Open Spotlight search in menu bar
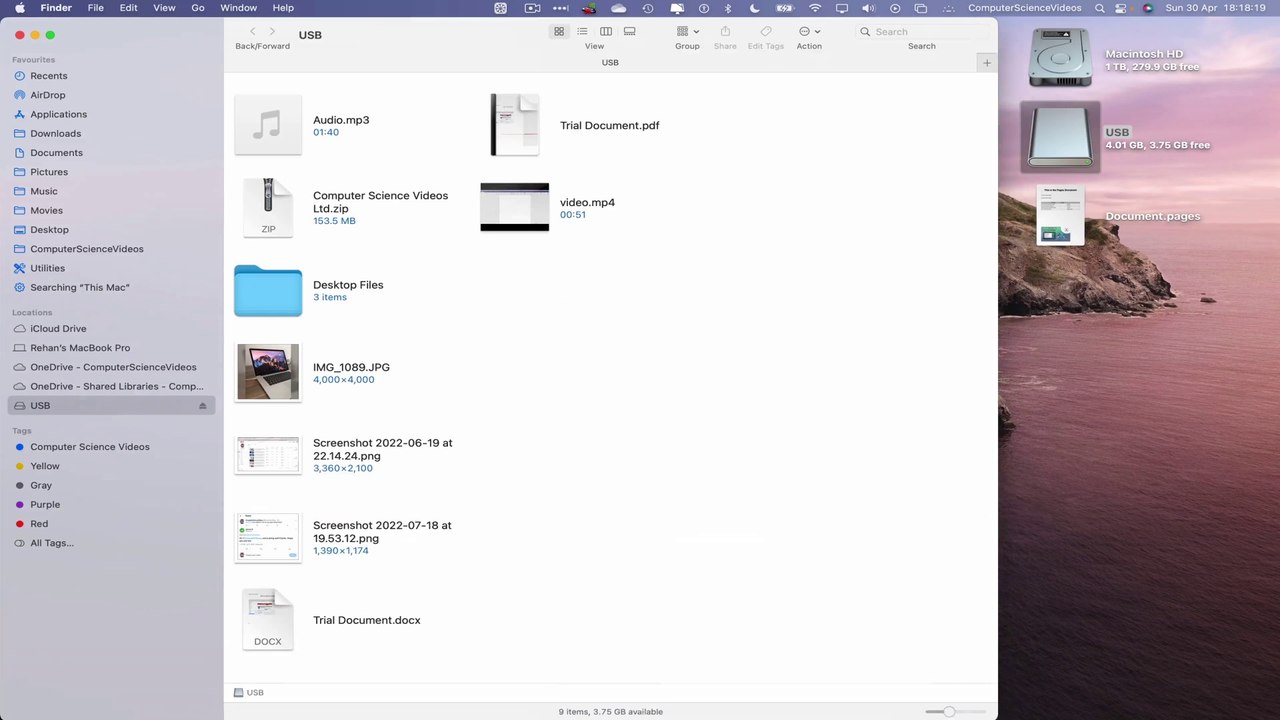The height and width of the screenshot is (720, 1280). point(1100,8)
